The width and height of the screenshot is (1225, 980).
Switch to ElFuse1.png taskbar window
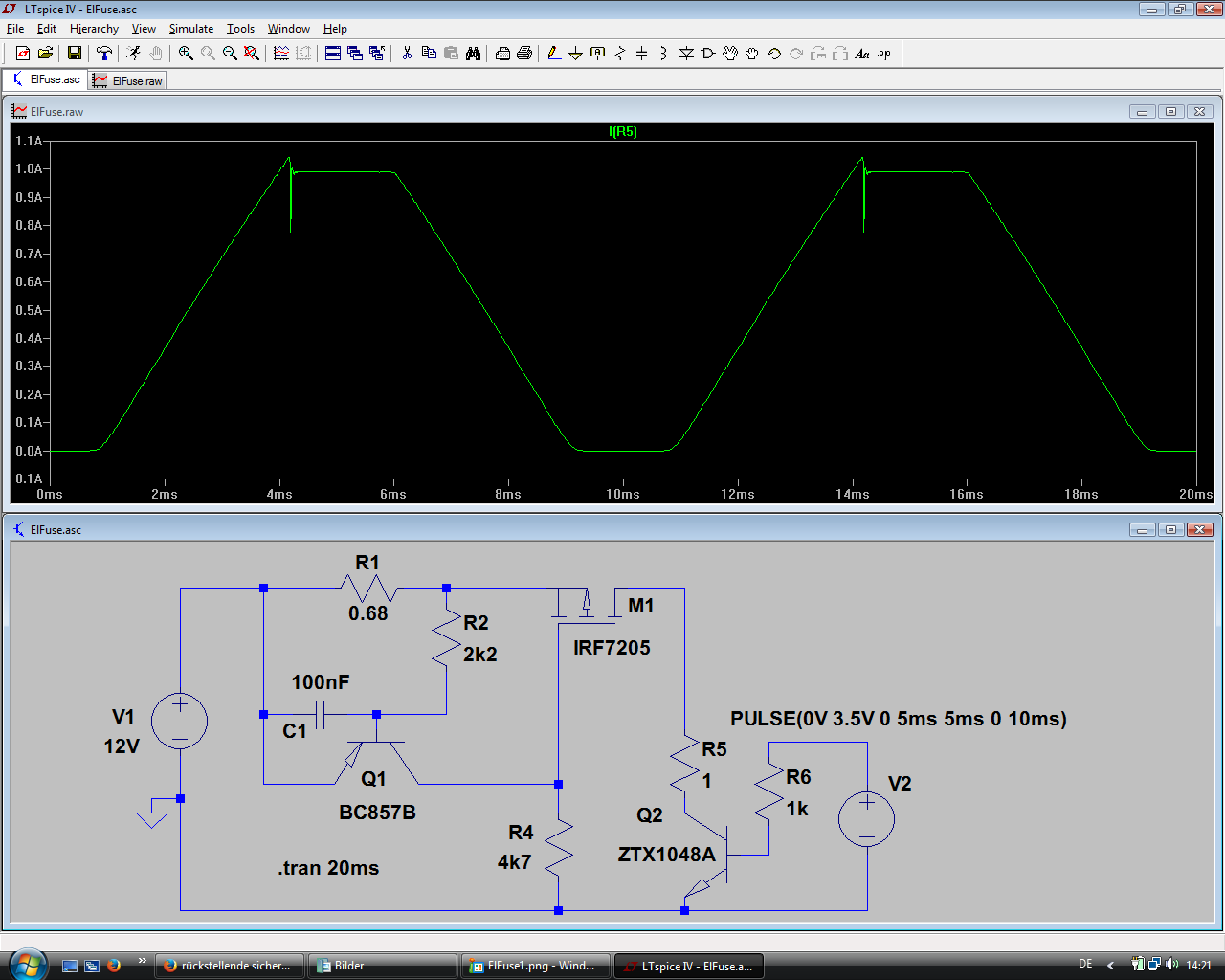[536, 966]
